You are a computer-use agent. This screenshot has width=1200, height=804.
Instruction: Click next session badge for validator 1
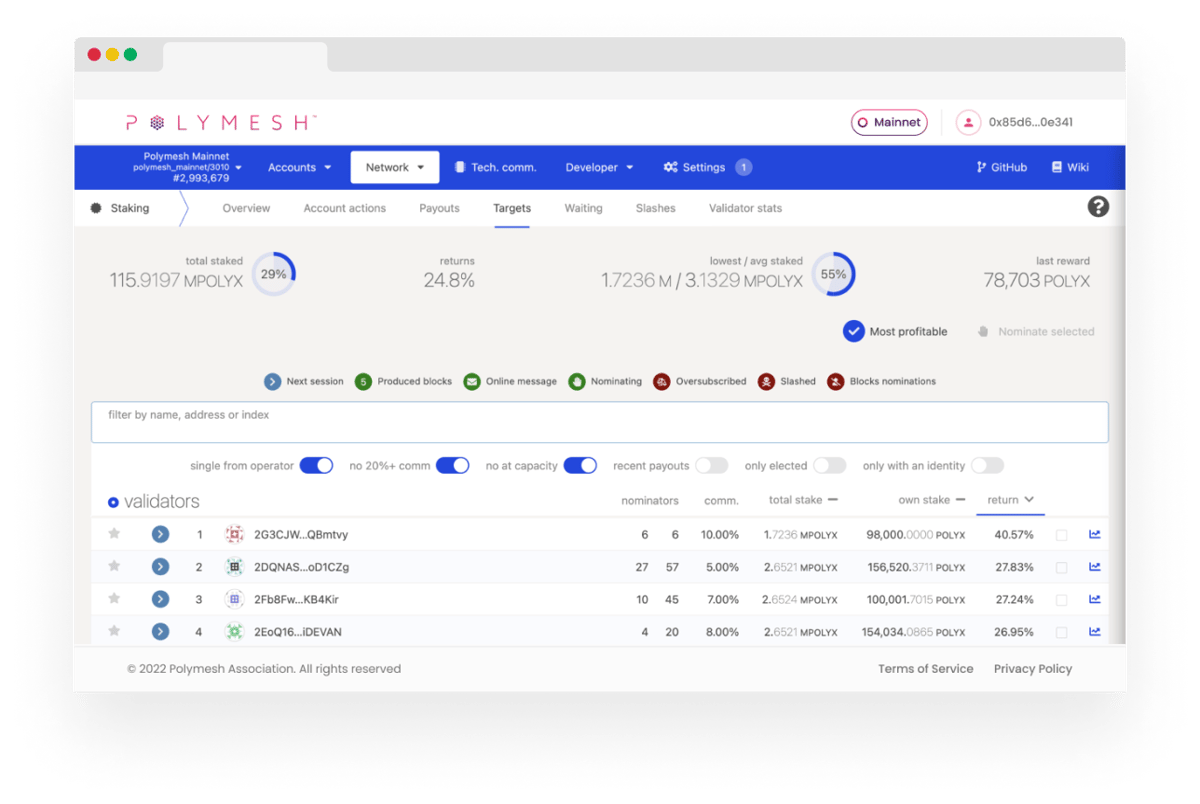(x=160, y=535)
